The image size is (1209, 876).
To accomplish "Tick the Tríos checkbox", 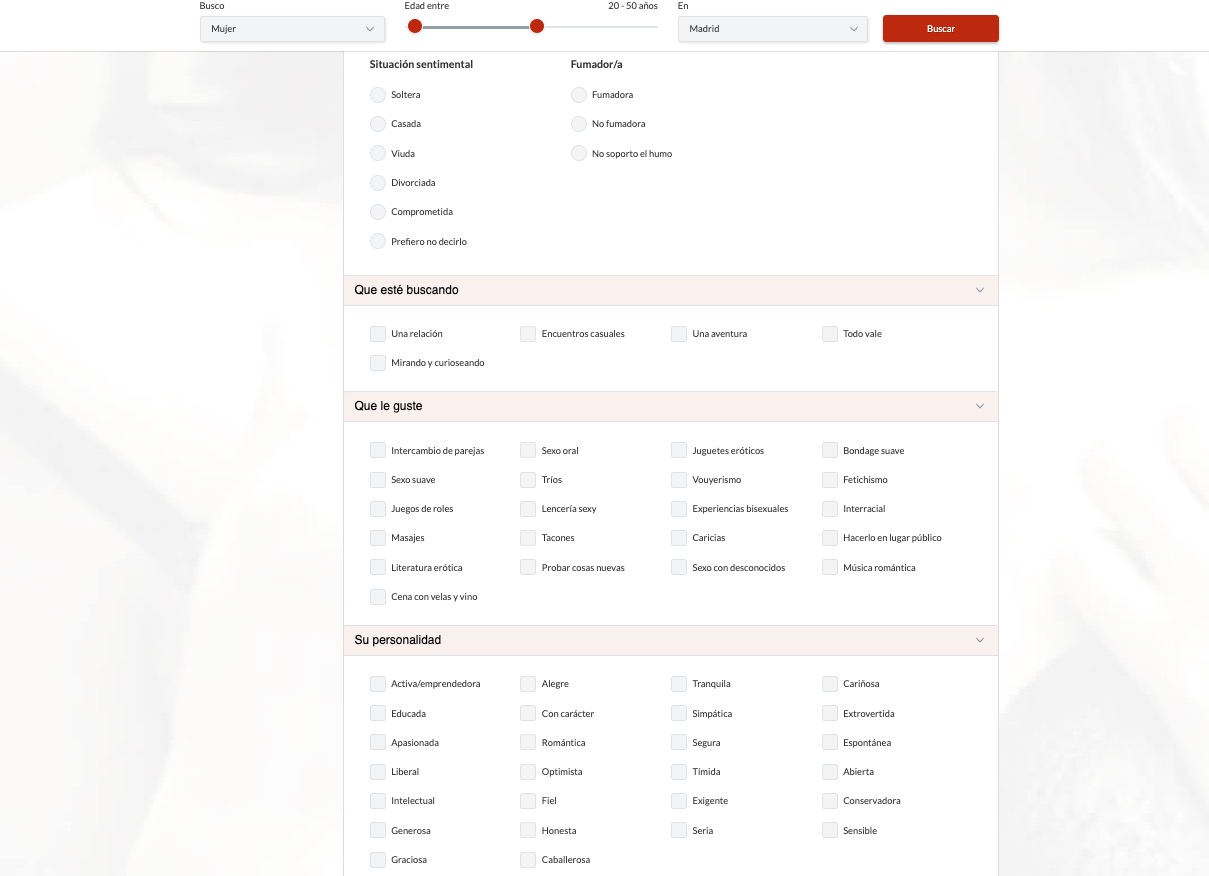I will (x=528, y=480).
